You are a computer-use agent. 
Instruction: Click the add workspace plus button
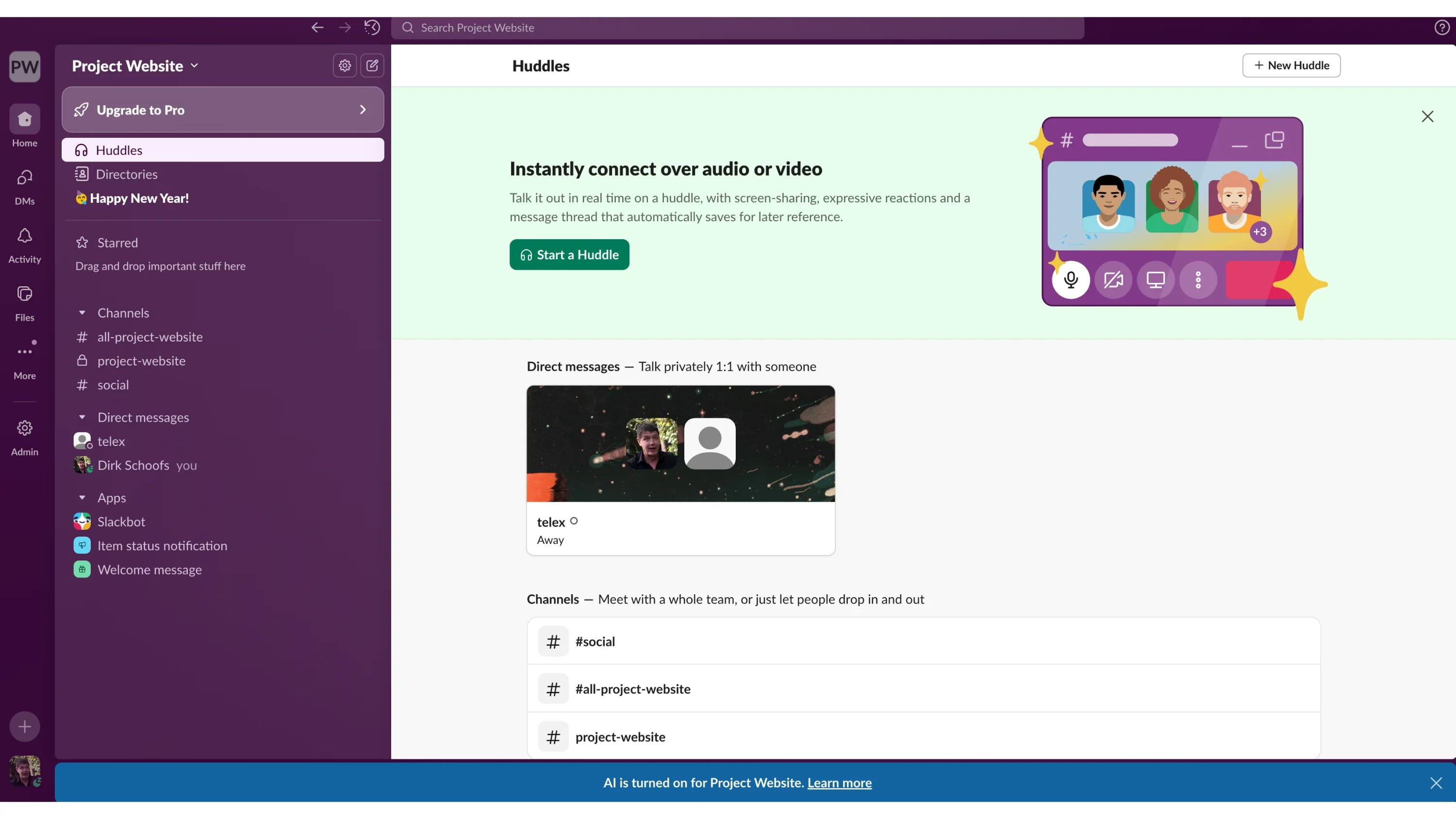24,726
